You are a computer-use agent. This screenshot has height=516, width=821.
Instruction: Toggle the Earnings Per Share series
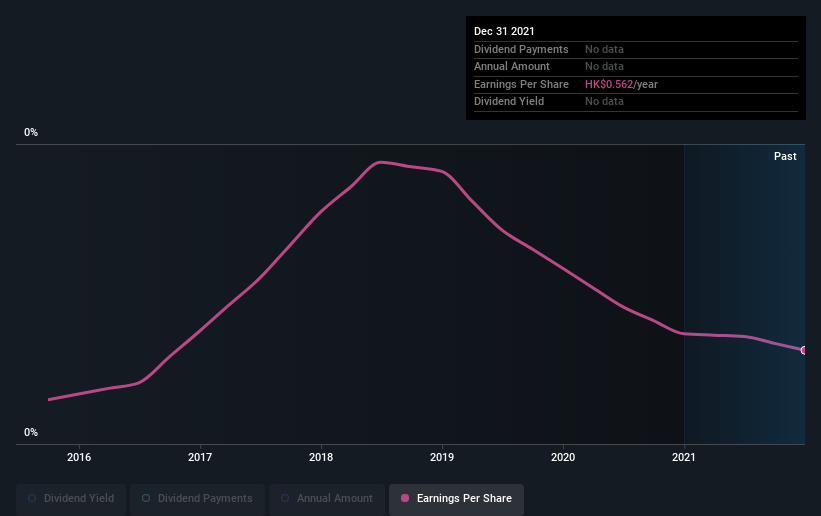[457, 498]
